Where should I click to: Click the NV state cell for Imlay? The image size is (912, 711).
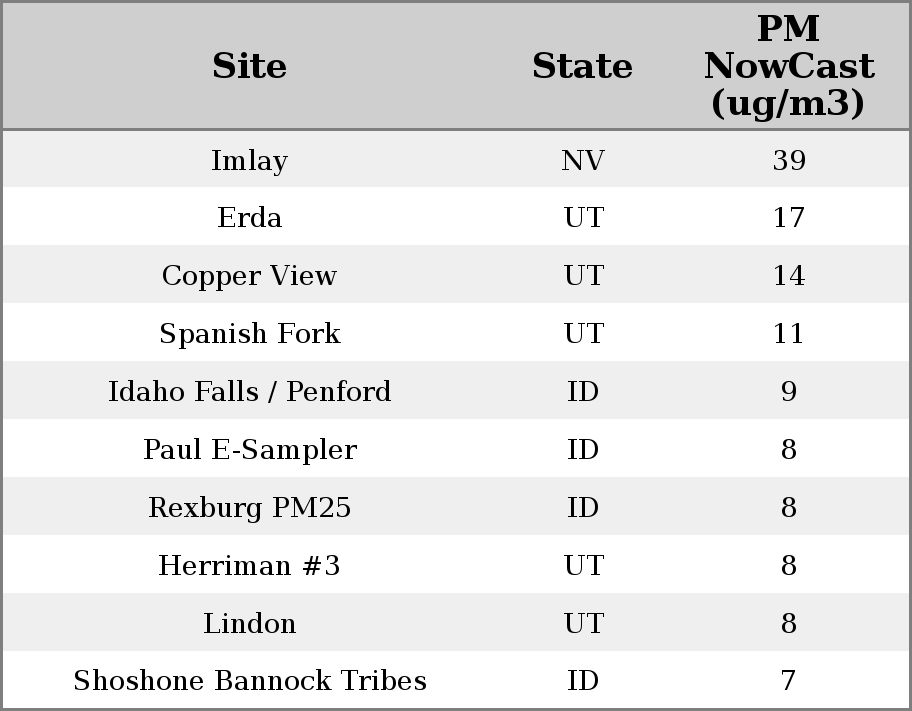pos(582,160)
